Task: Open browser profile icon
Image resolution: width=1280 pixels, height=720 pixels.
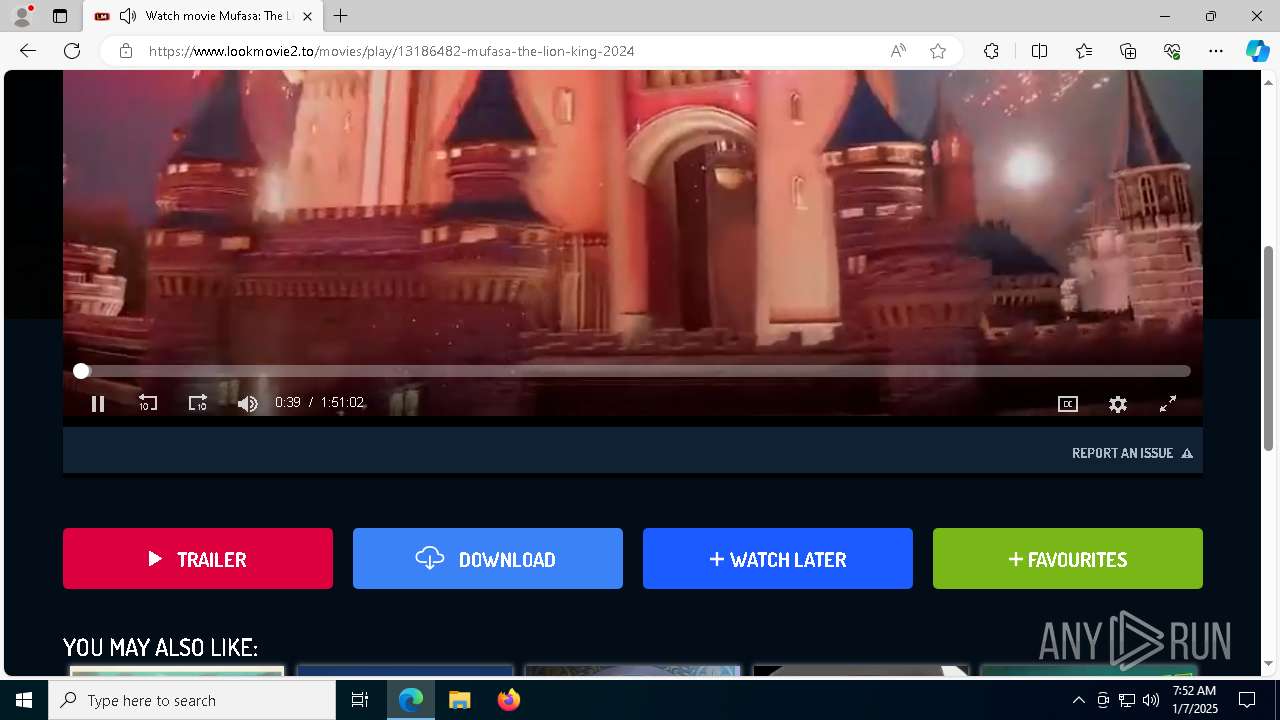Action: [x=22, y=16]
